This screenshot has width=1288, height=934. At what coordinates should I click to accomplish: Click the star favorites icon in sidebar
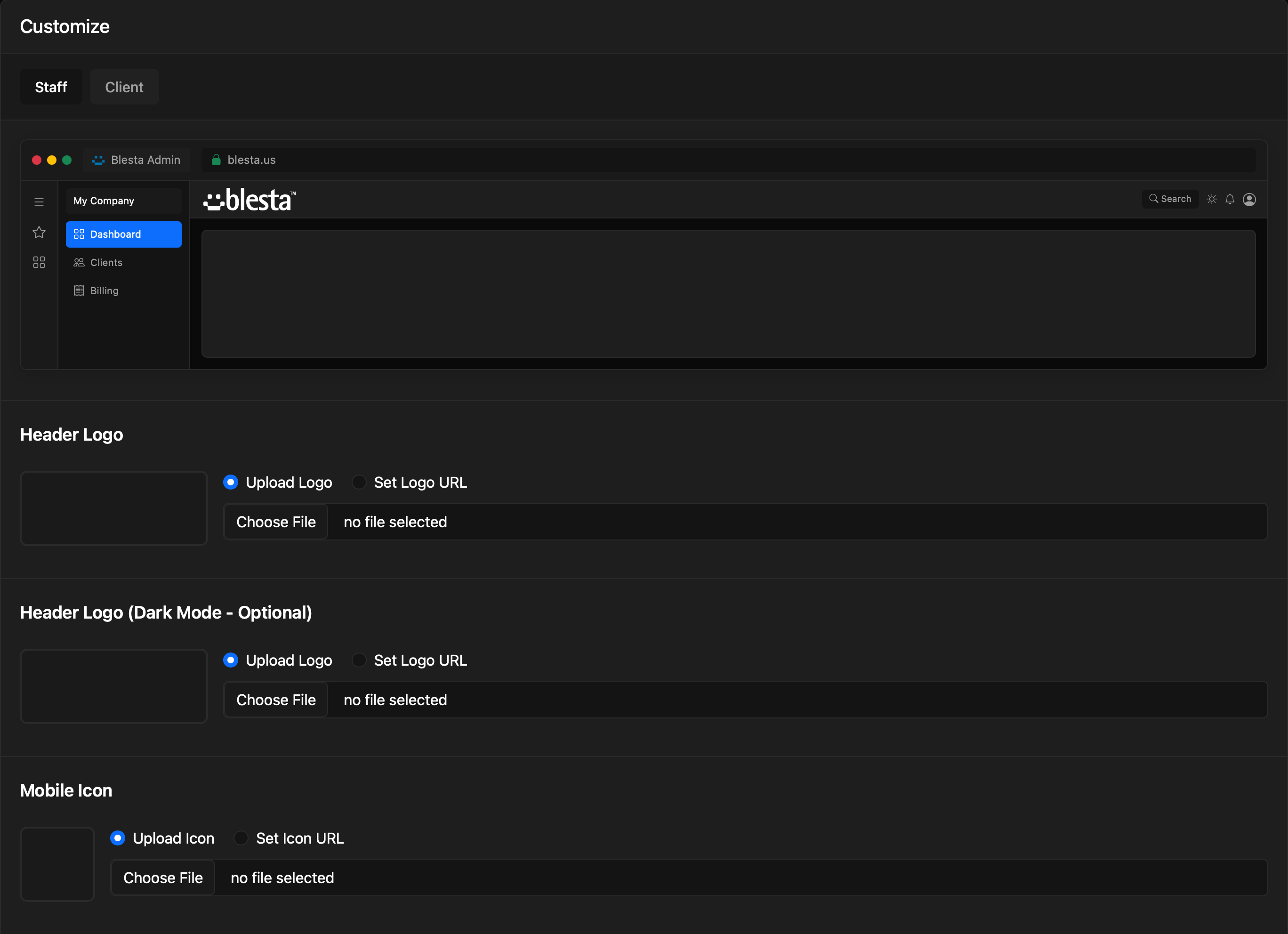[x=39, y=232]
